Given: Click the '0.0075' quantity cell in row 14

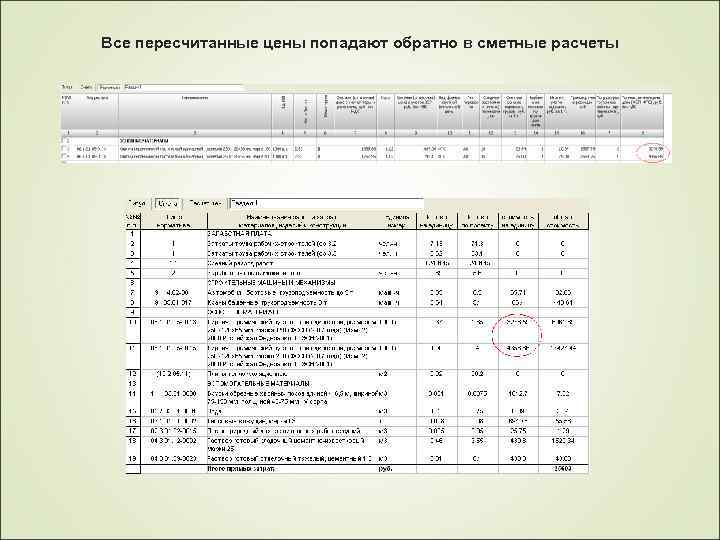Looking at the screenshot, I should pyautogui.click(x=478, y=394).
